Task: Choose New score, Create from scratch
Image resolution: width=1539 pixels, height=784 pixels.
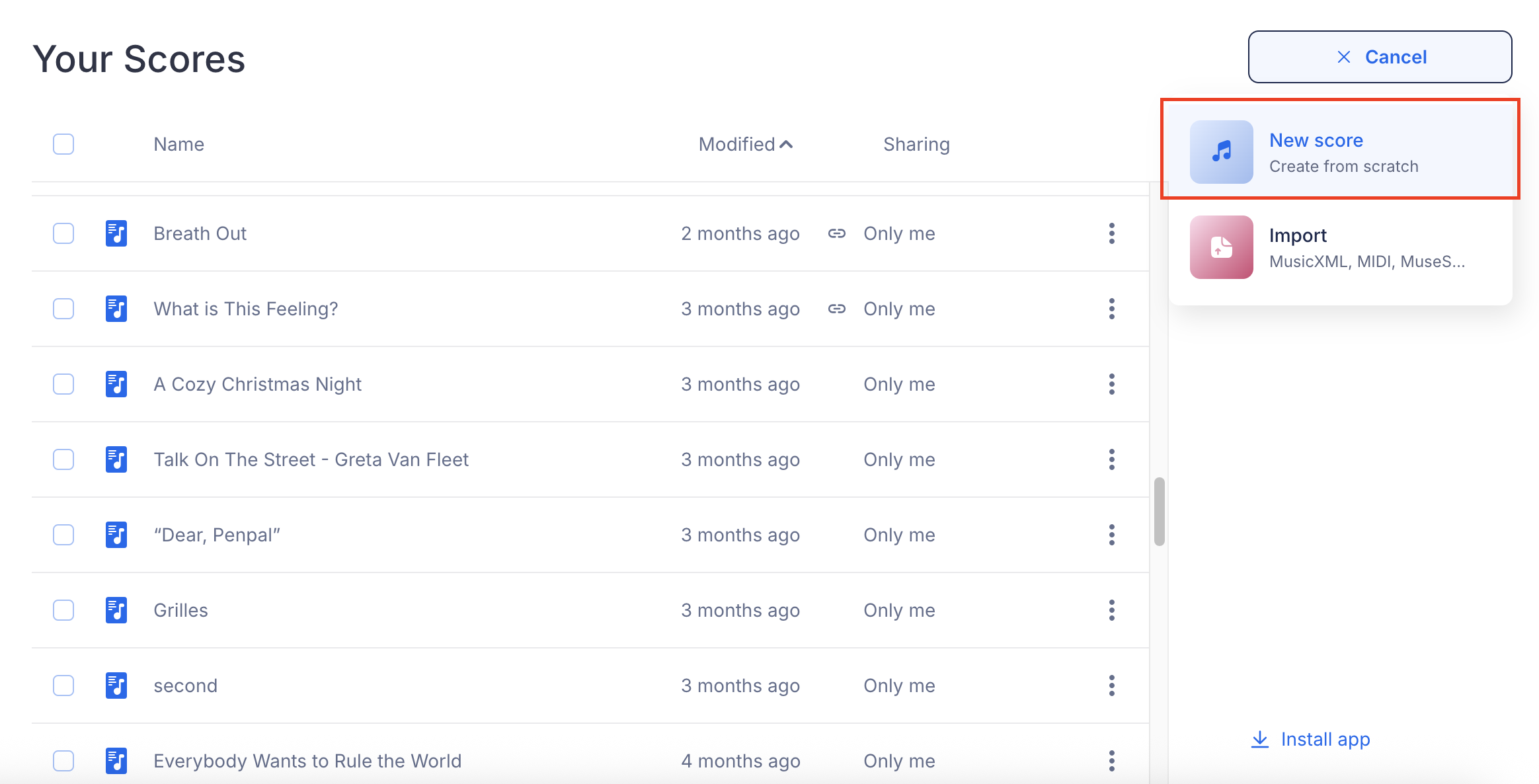Action: [1342, 152]
